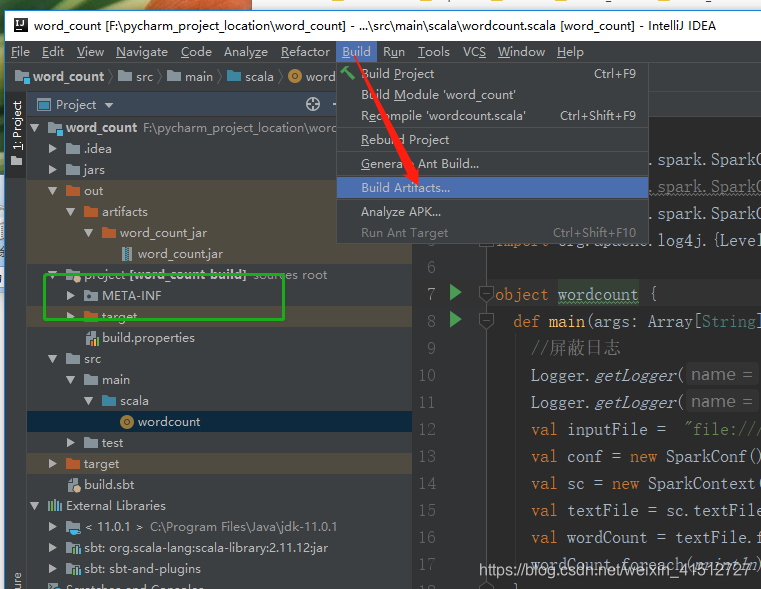The image size is (761, 589).
Task: Open the File menu
Action: pos(20,51)
